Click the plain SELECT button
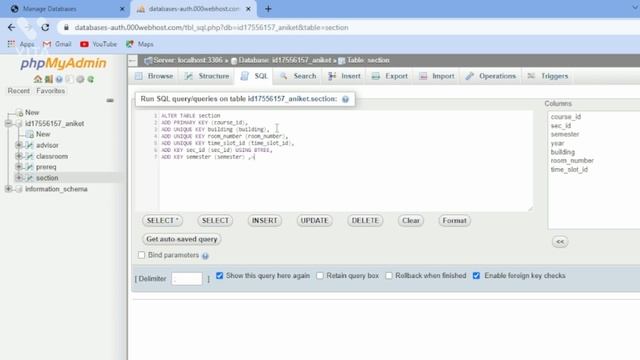The image size is (640, 360). point(215,220)
